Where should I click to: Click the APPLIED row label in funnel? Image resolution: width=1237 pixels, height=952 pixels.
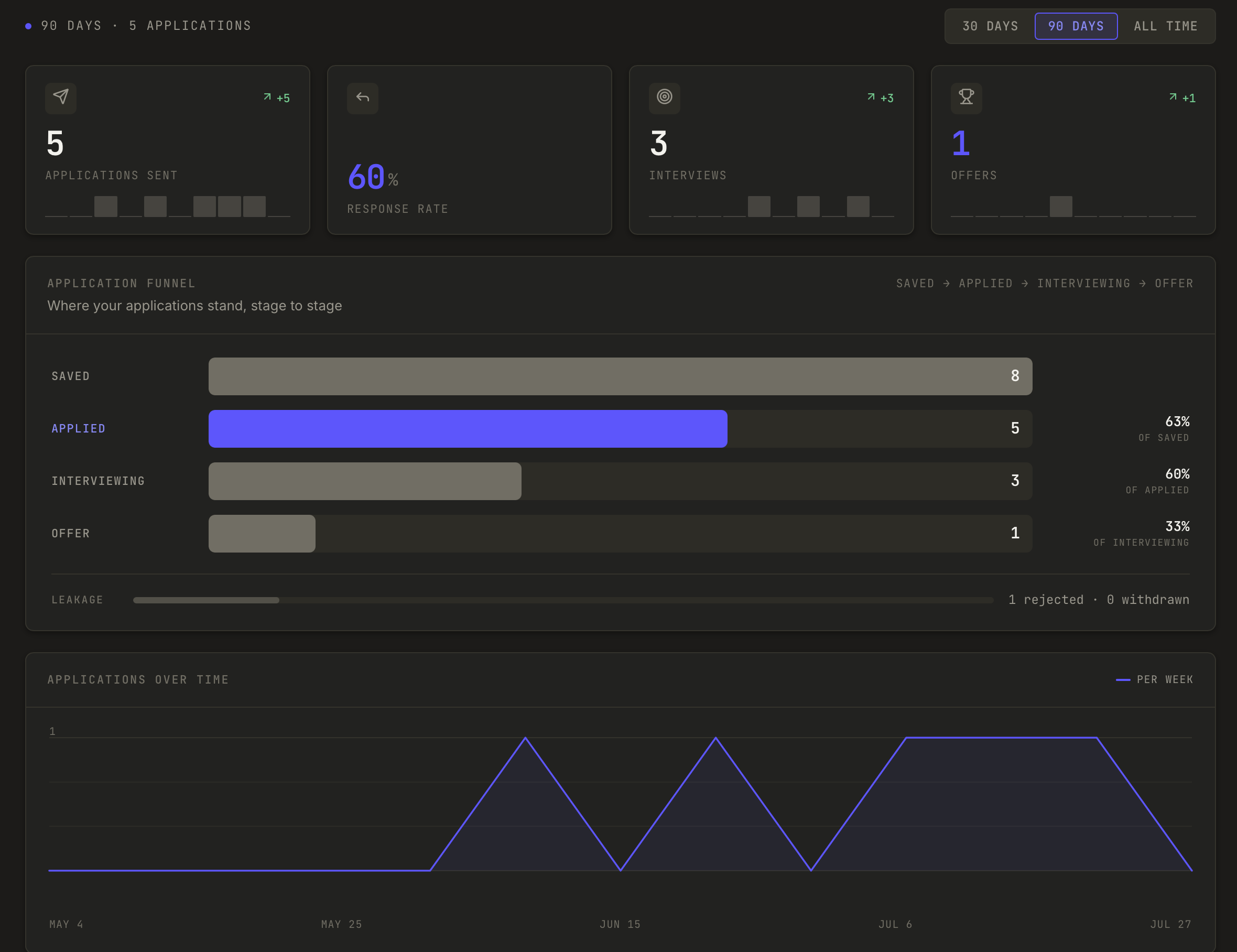click(78, 429)
